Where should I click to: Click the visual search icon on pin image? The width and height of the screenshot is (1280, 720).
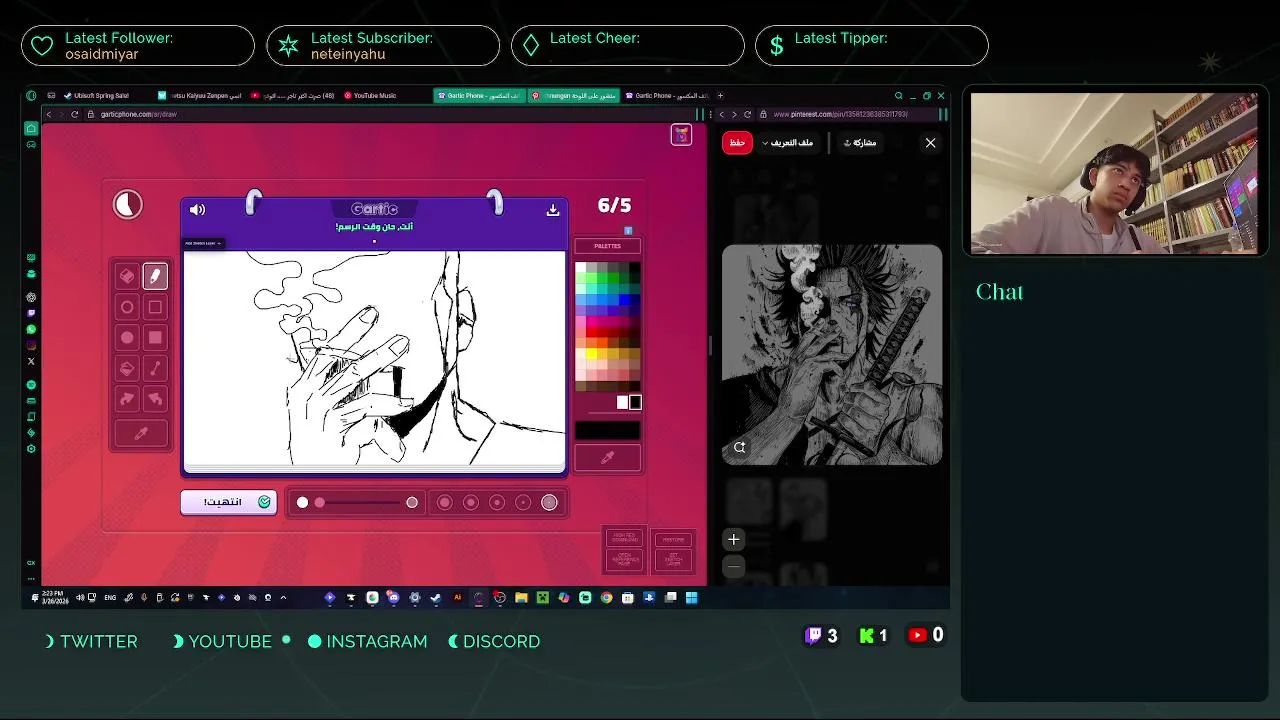click(740, 448)
